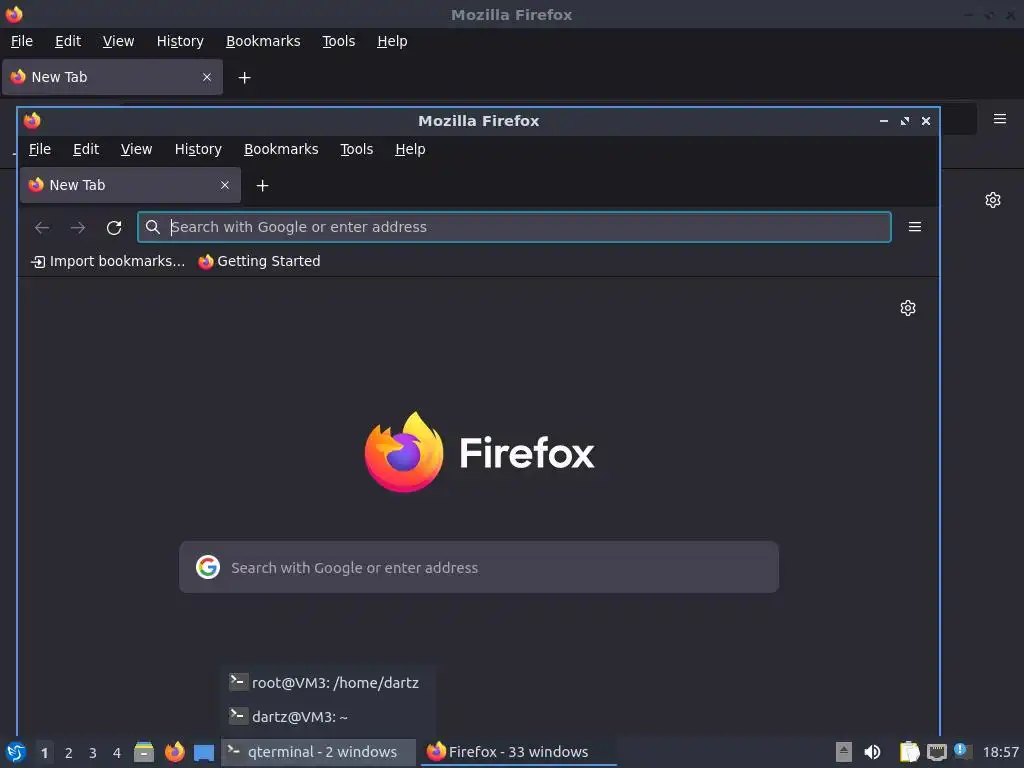Open the update notifier tray icon

(962, 751)
